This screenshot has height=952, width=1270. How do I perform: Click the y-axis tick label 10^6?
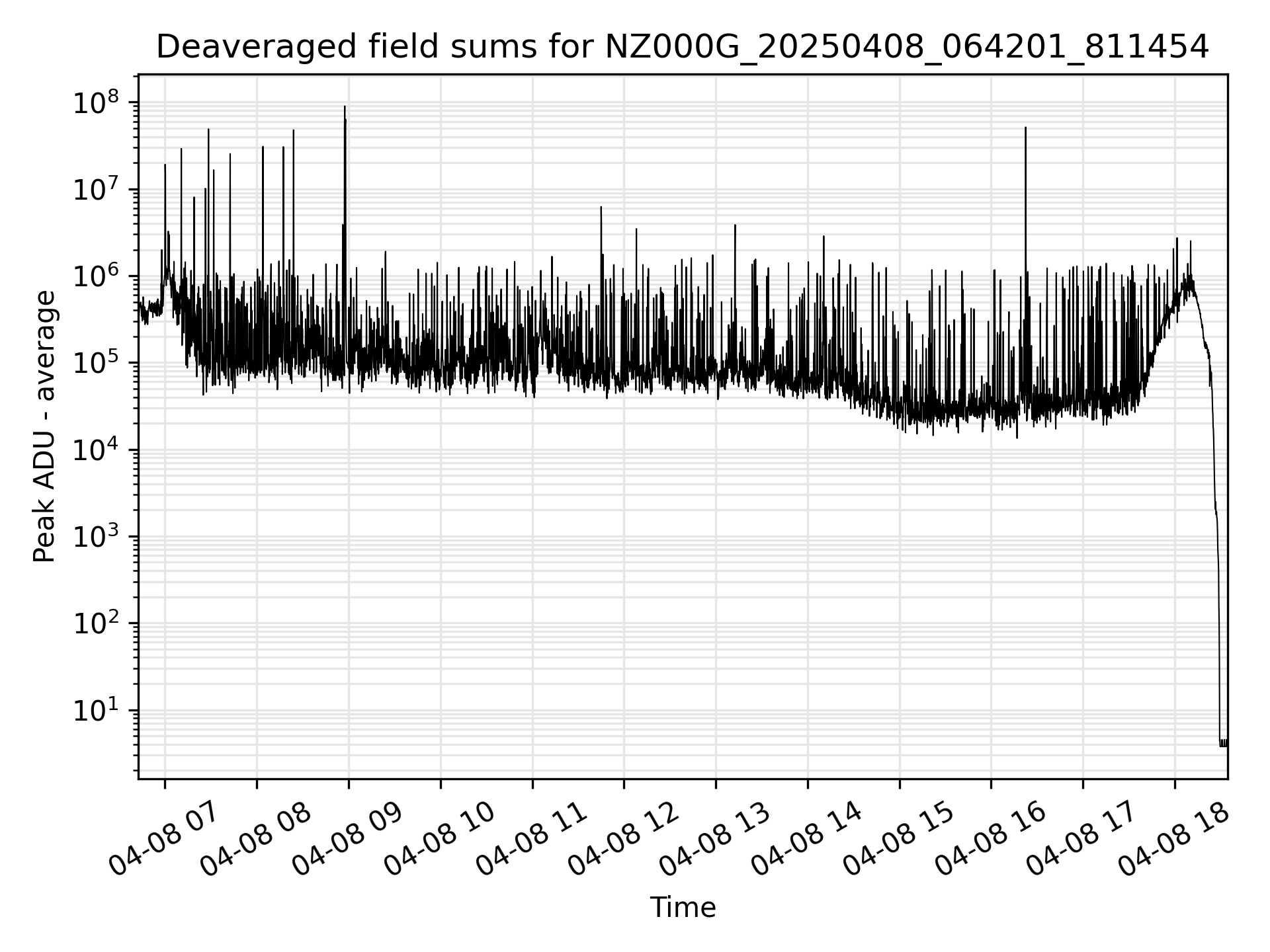point(96,277)
